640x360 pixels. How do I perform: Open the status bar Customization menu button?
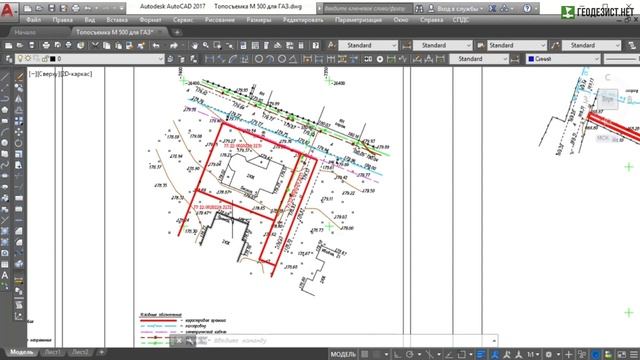click(x=634, y=354)
